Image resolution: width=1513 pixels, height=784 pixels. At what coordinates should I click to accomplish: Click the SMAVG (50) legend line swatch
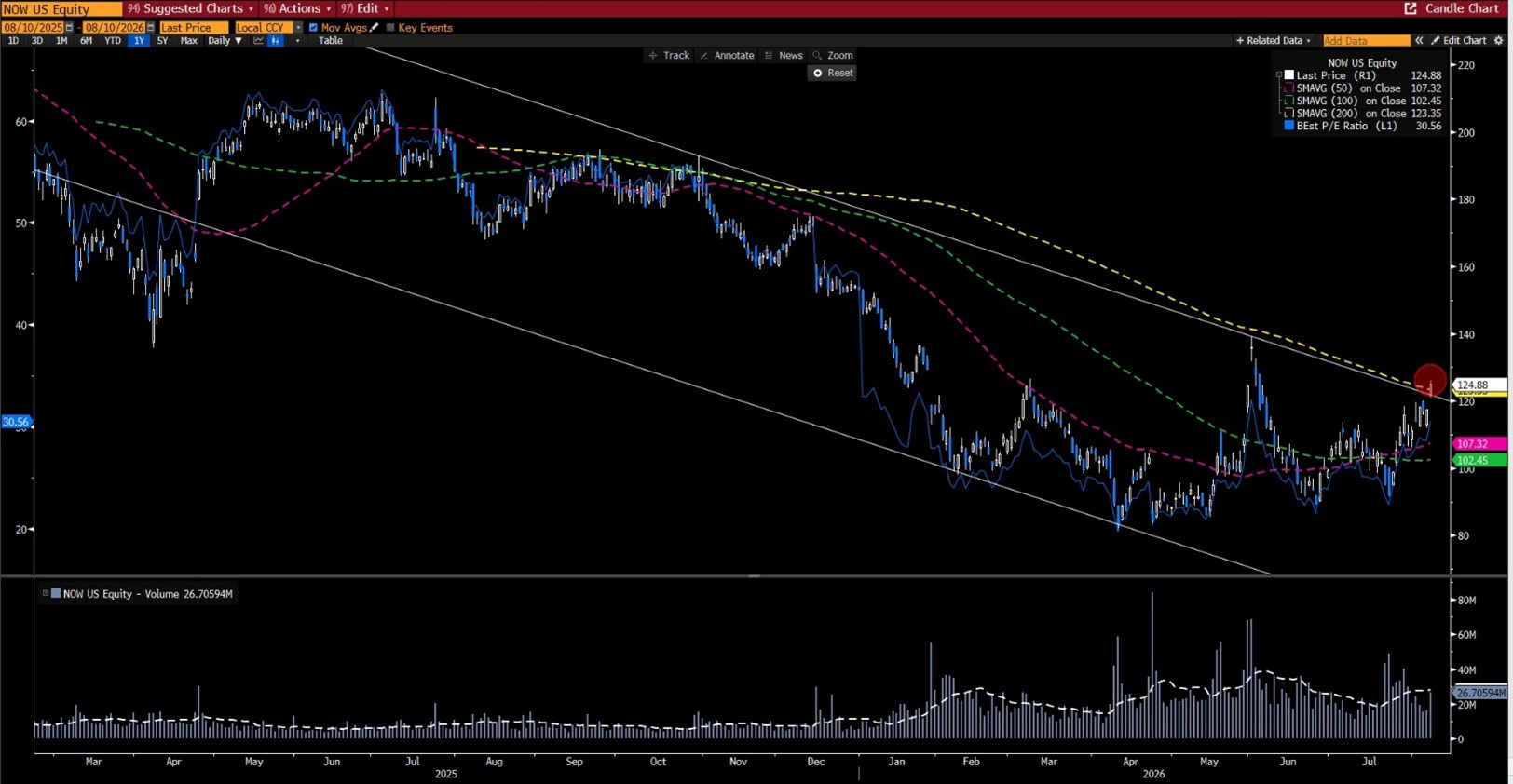pyautogui.click(x=1289, y=88)
